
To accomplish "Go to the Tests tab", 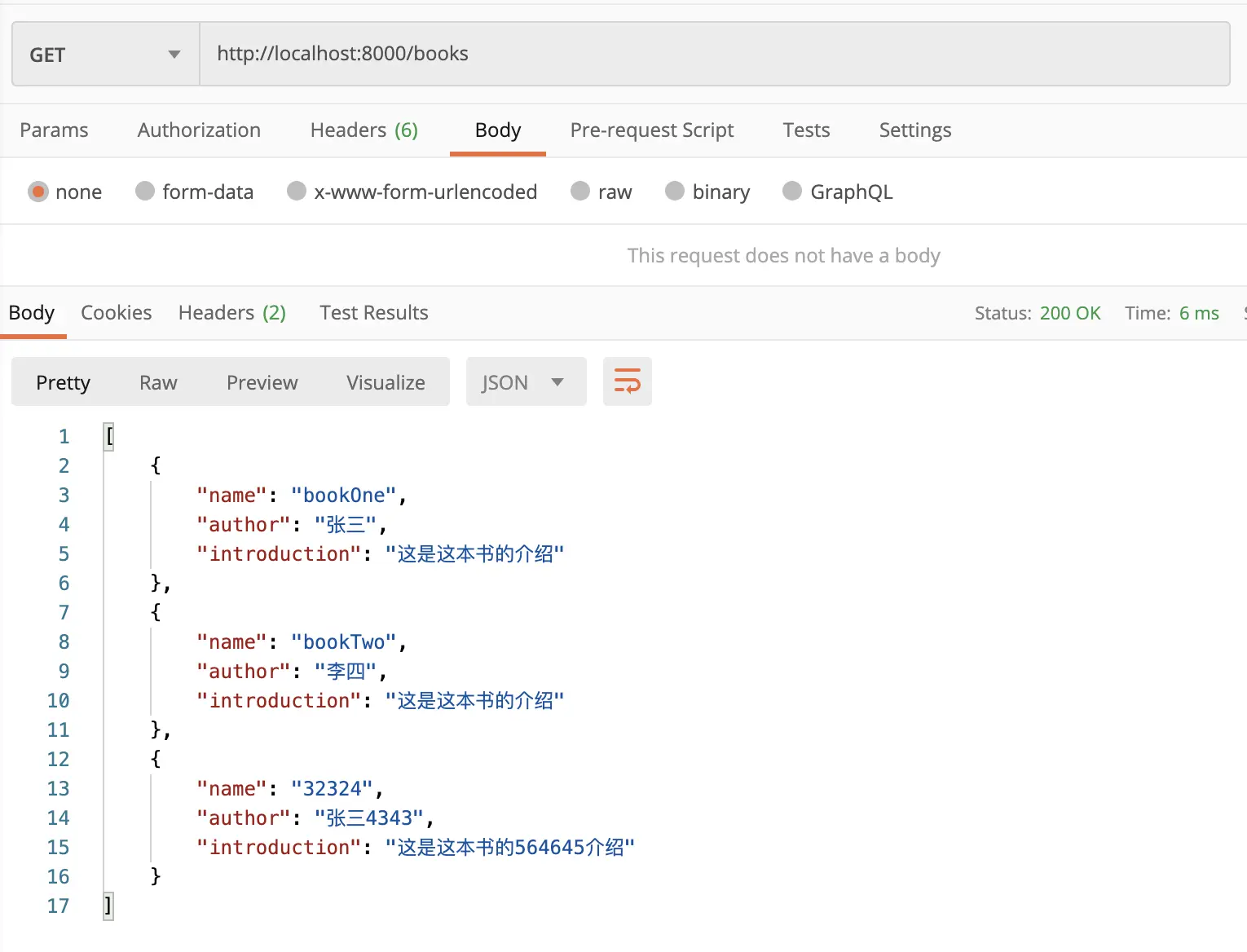I will 806,130.
